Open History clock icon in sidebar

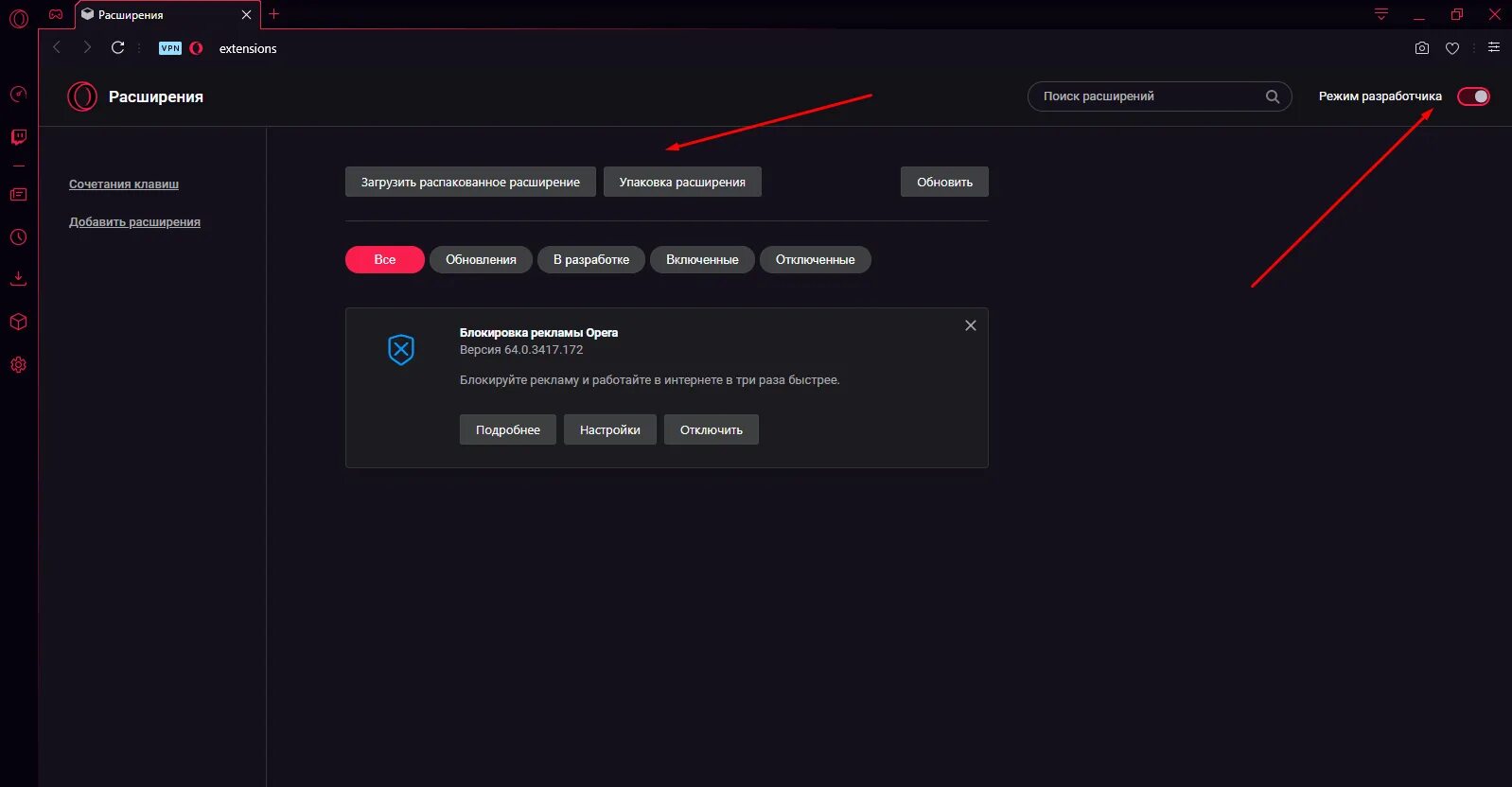[x=18, y=237]
